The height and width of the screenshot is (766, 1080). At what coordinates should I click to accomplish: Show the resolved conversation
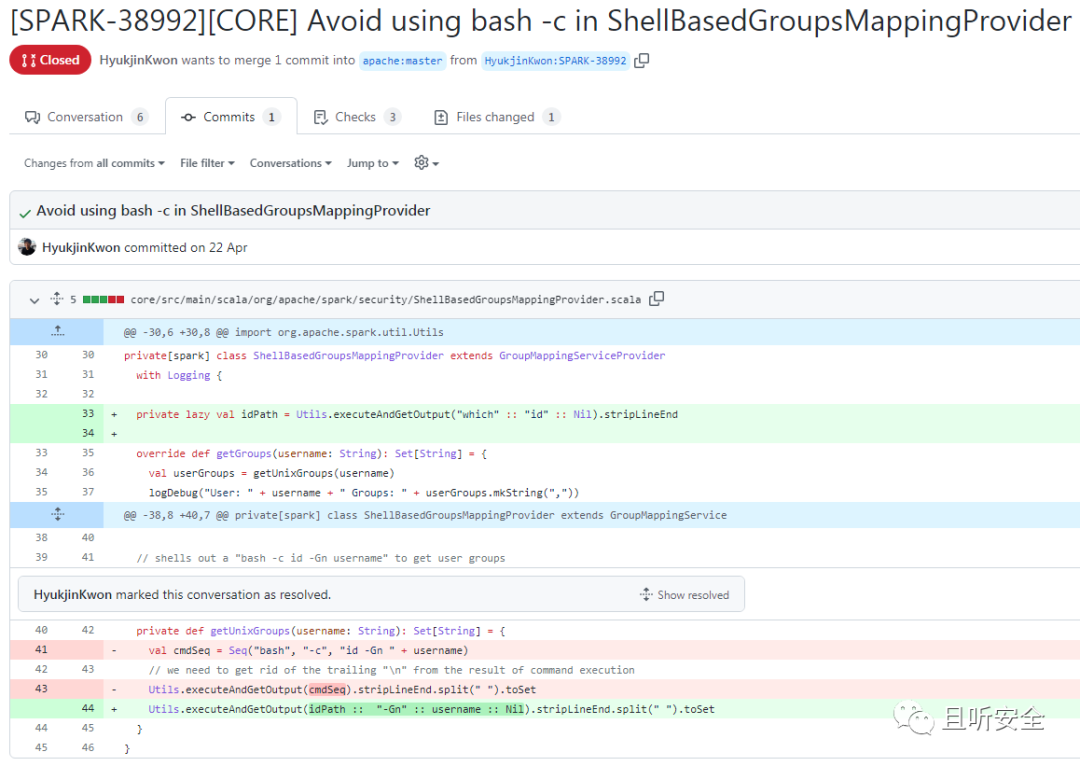(x=684, y=594)
